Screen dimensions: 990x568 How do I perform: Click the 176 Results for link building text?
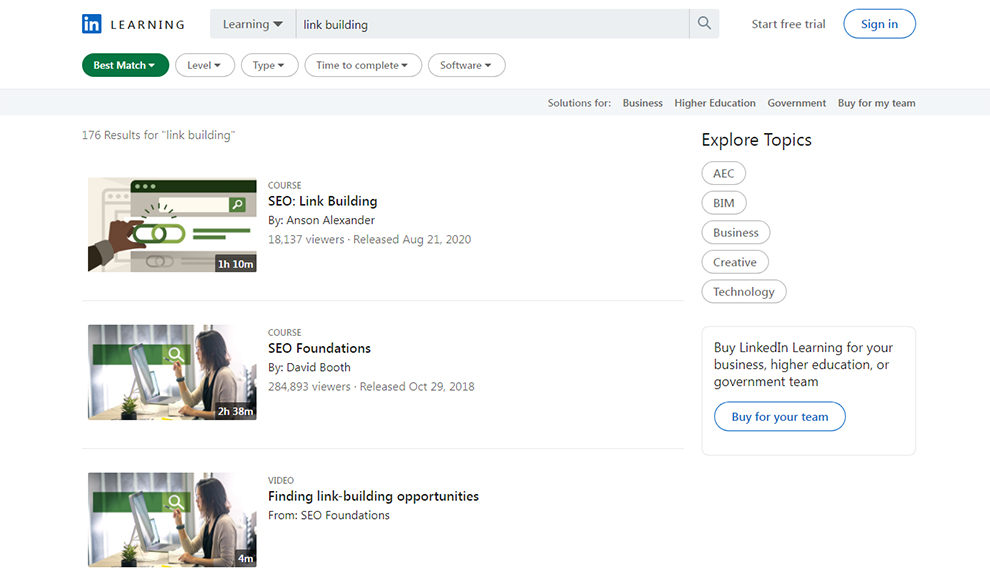coord(158,135)
